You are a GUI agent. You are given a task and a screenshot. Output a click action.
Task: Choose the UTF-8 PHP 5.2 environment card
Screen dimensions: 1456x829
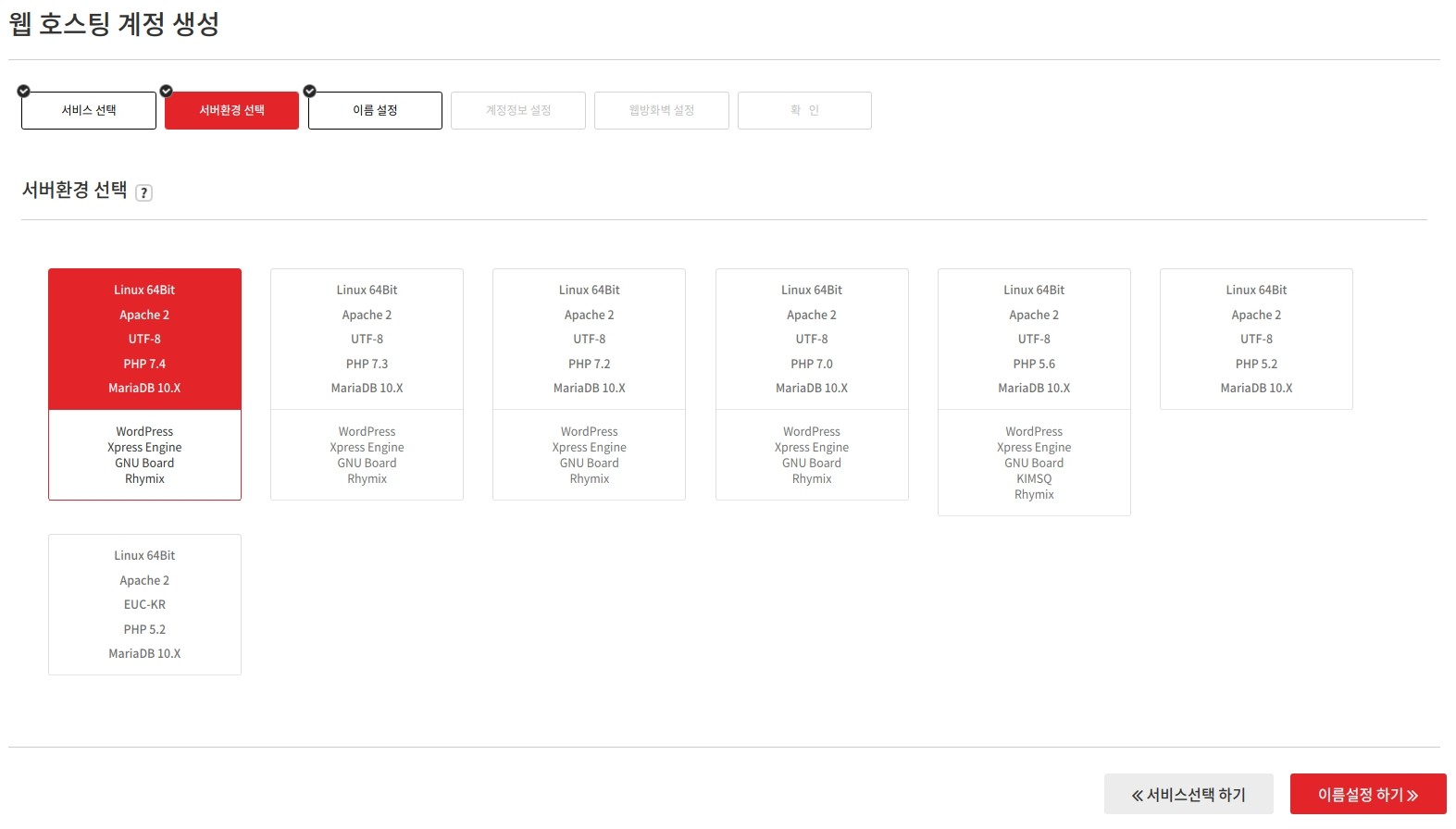pos(1256,339)
